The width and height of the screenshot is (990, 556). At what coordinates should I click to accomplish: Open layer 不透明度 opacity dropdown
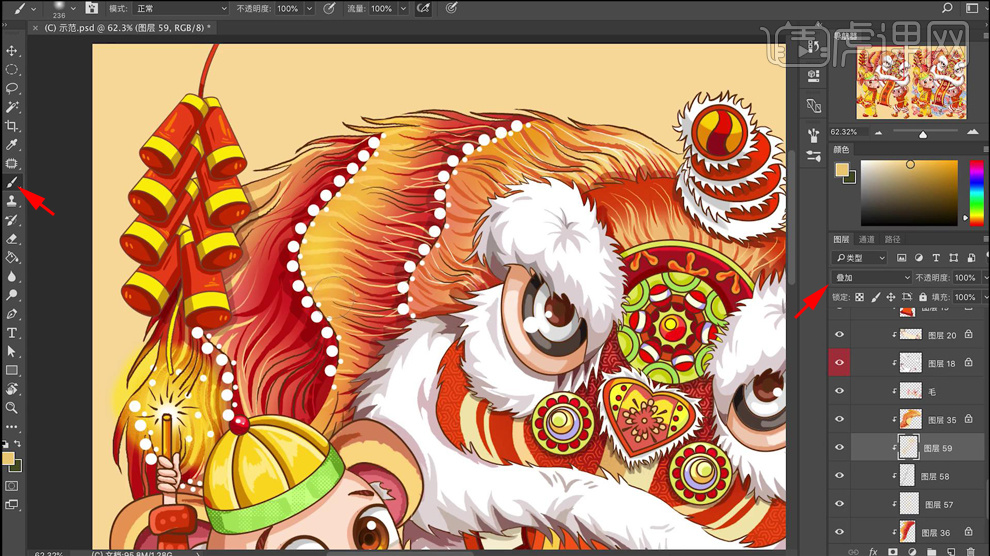984,278
